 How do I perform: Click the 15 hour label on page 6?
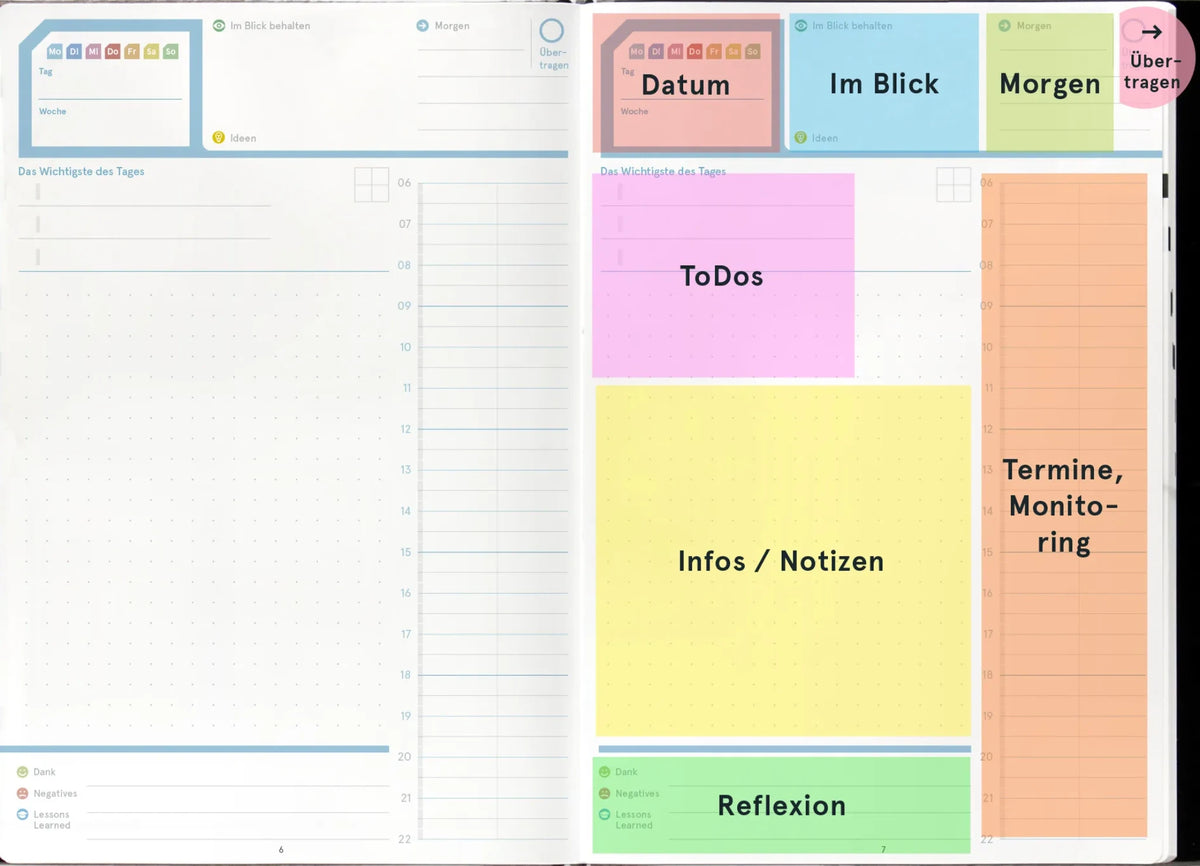[405, 552]
